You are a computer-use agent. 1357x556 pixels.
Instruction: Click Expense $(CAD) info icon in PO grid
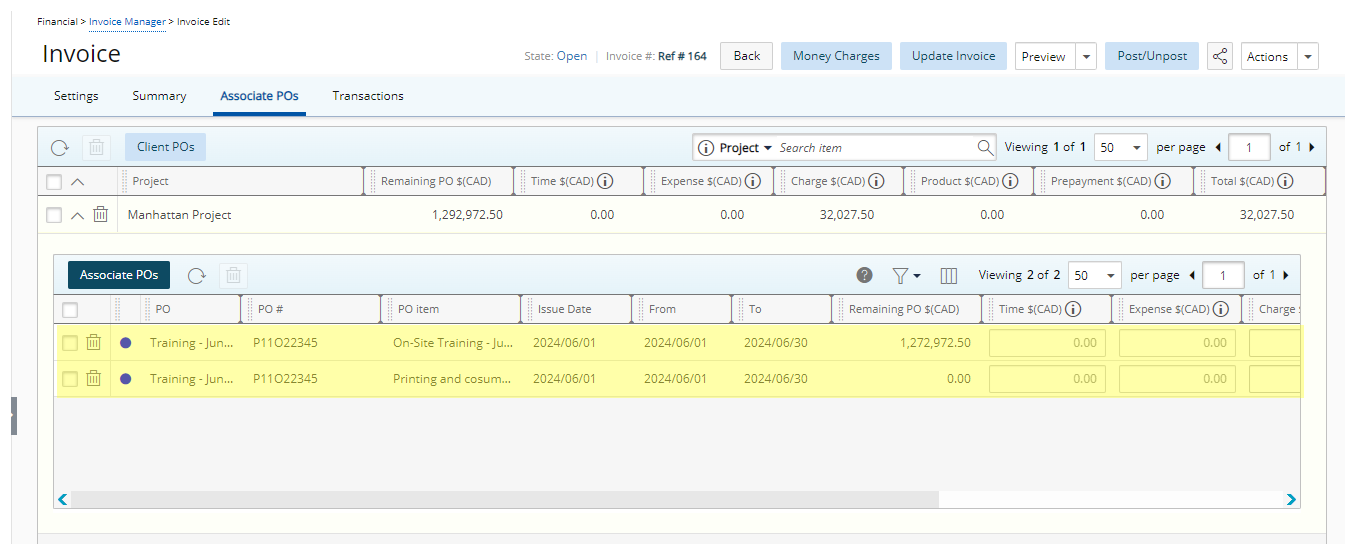1221,309
